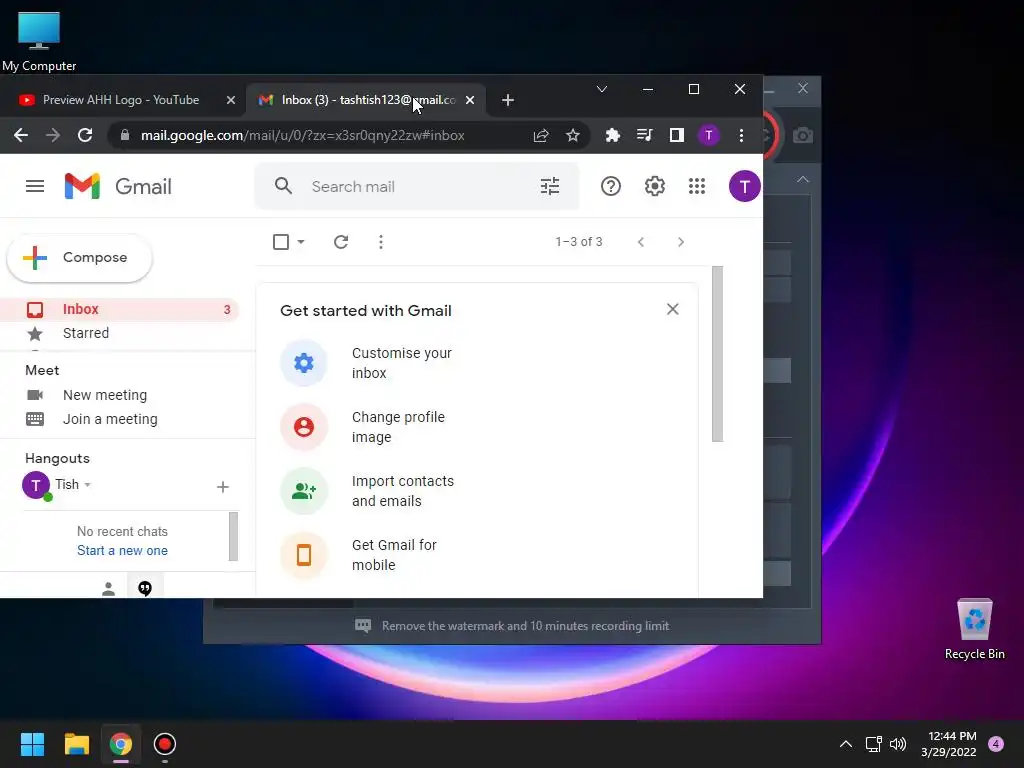This screenshot has height=768, width=1024.
Task: Open a new Chrome tab
Action: tap(507, 100)
